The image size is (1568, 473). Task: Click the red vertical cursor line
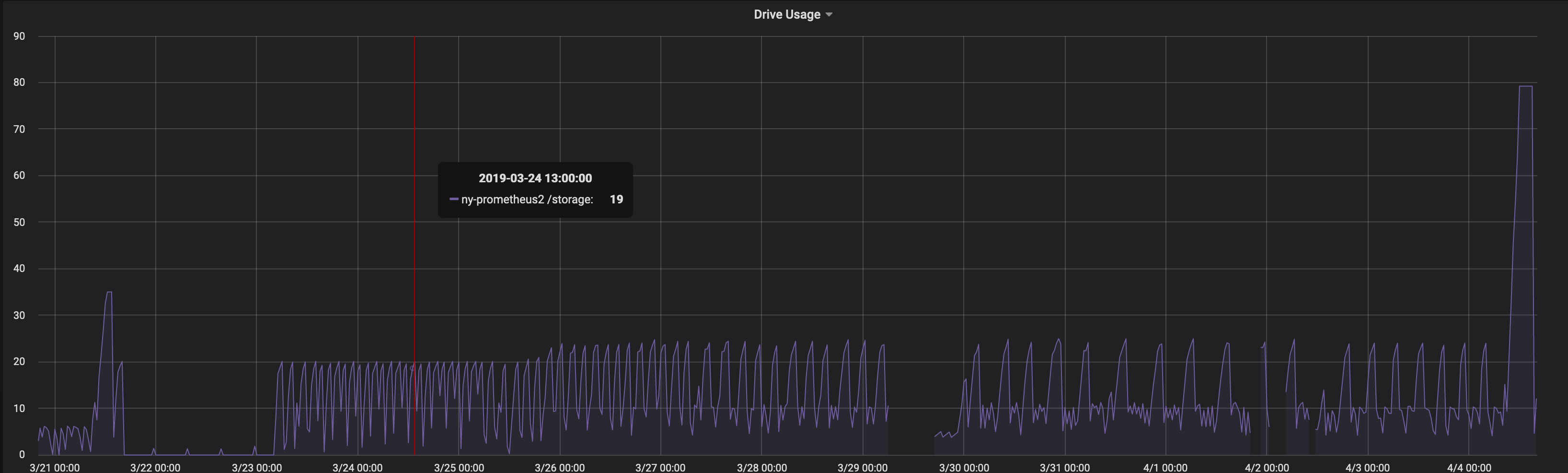pyautogui.click(x=415, y=244)
